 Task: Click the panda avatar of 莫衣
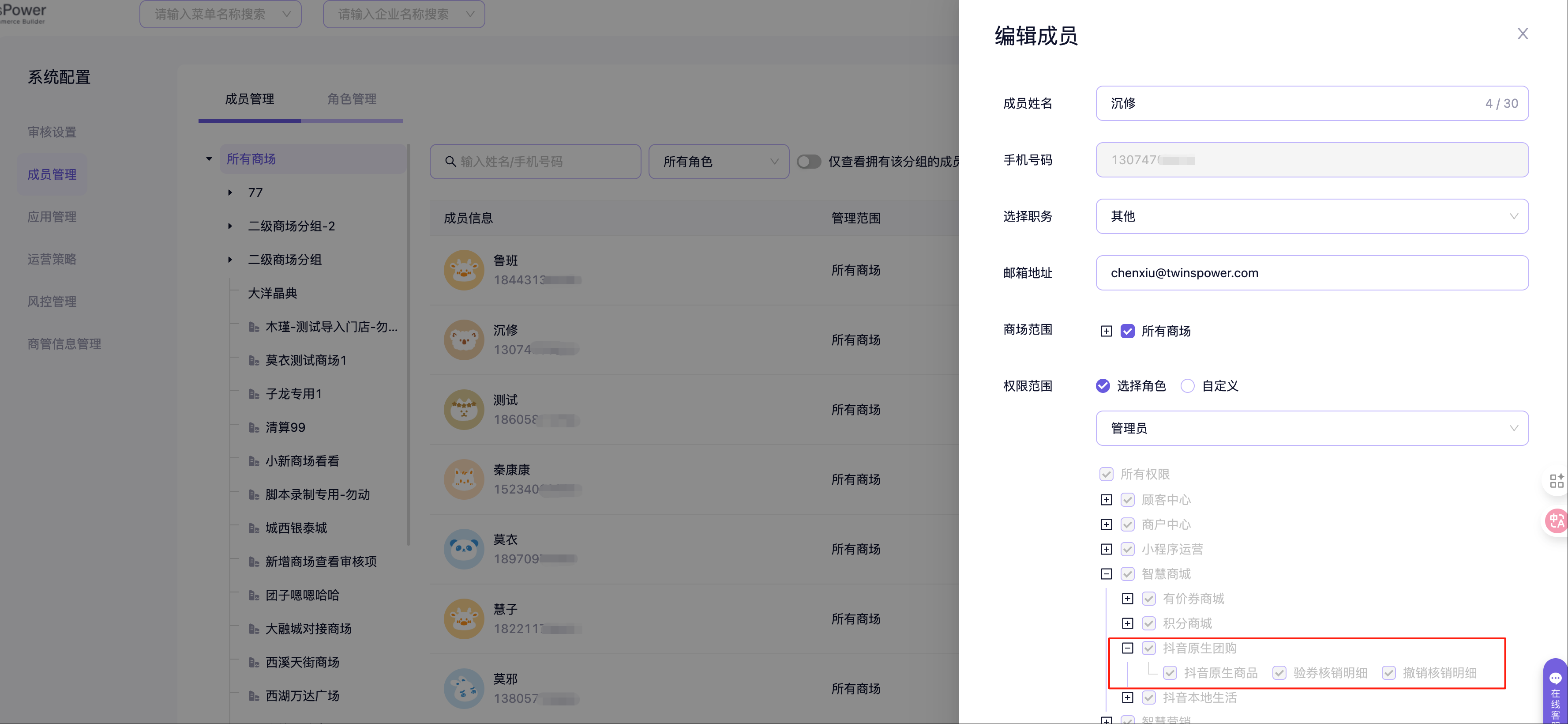click(x=464, y=549)
